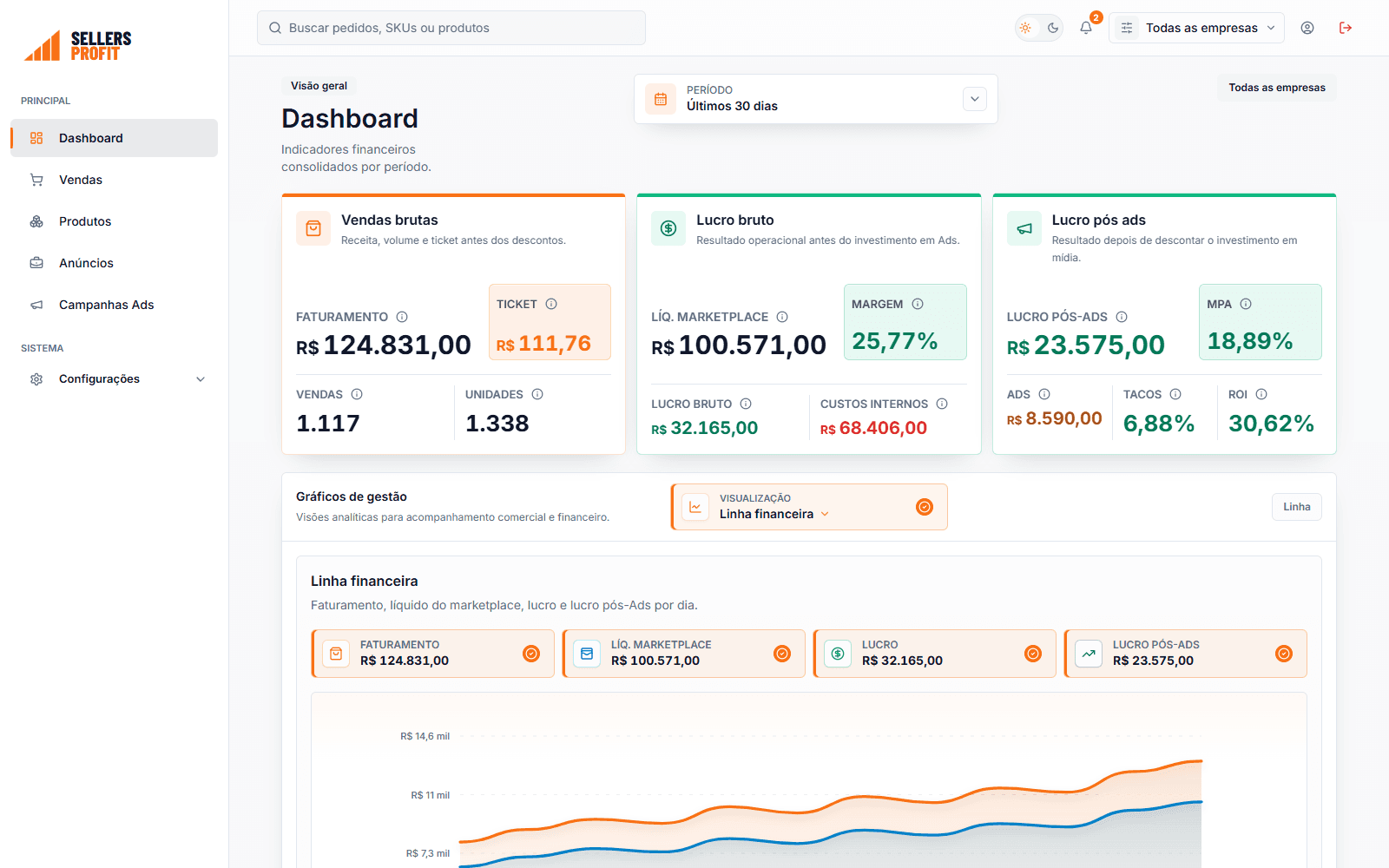The image size is (1389, 868).
Task: Click the search orders input field
Action: tap(451, 28)
